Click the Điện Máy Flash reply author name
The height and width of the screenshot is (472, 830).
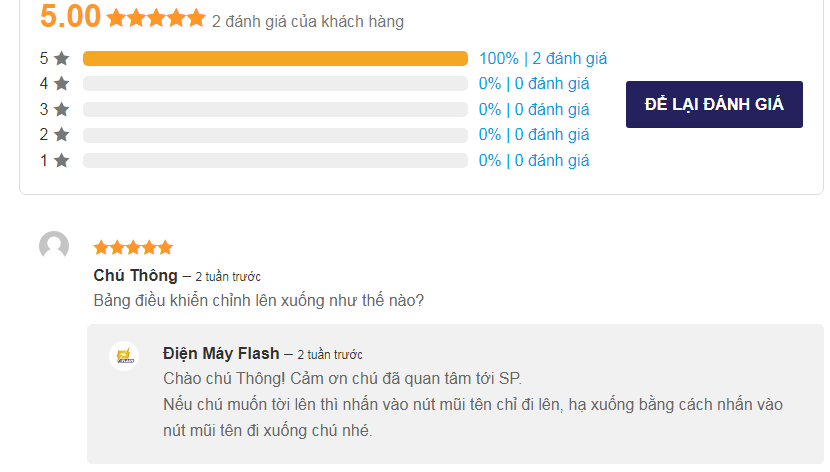221,353
